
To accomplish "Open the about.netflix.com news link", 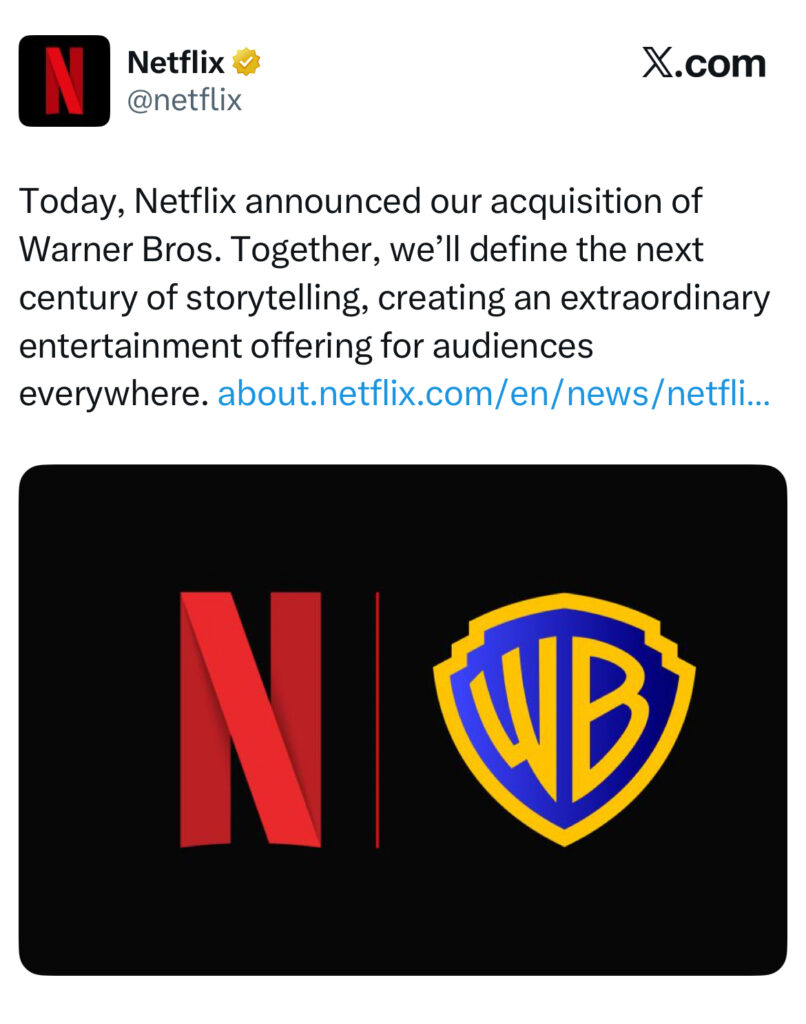I will click(480, 394).
